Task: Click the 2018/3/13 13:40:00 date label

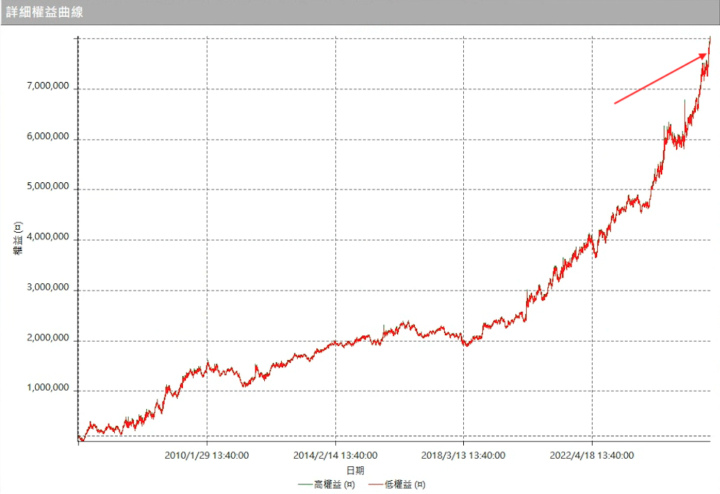Action: tap(463, 455)
